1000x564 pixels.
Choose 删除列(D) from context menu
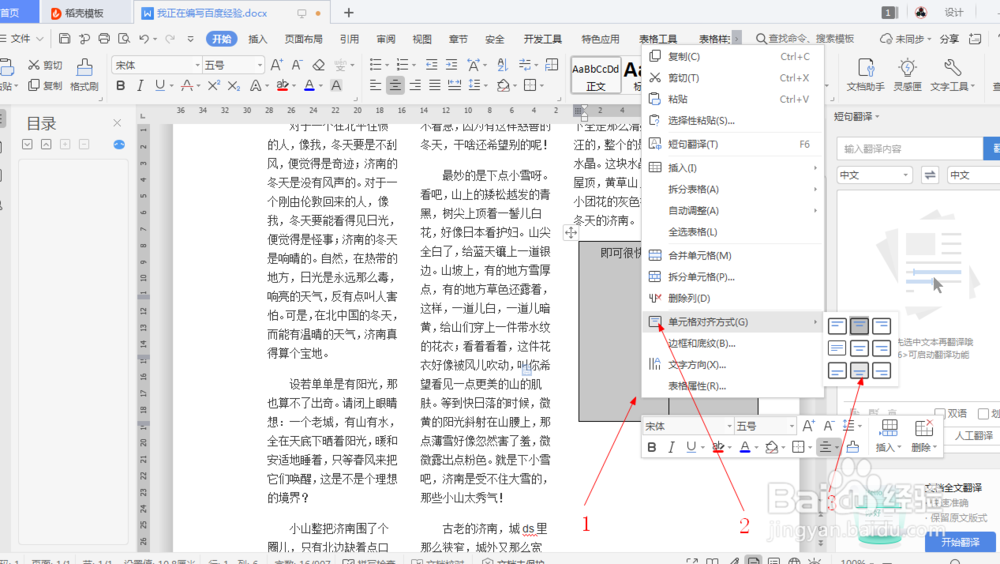pyautogui.click(x=733, y=299)
